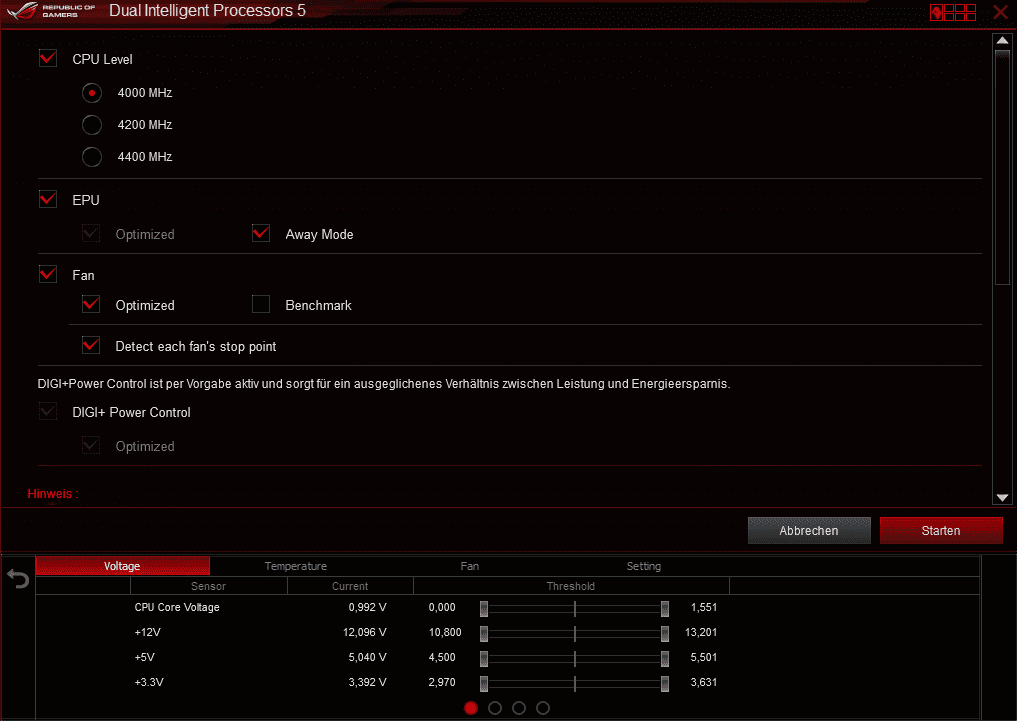Screen dimensions: 1017x721
Task: Click the DIGI+ Power Control checkbox
Action: pyautogui.click(x=48, y=412)
